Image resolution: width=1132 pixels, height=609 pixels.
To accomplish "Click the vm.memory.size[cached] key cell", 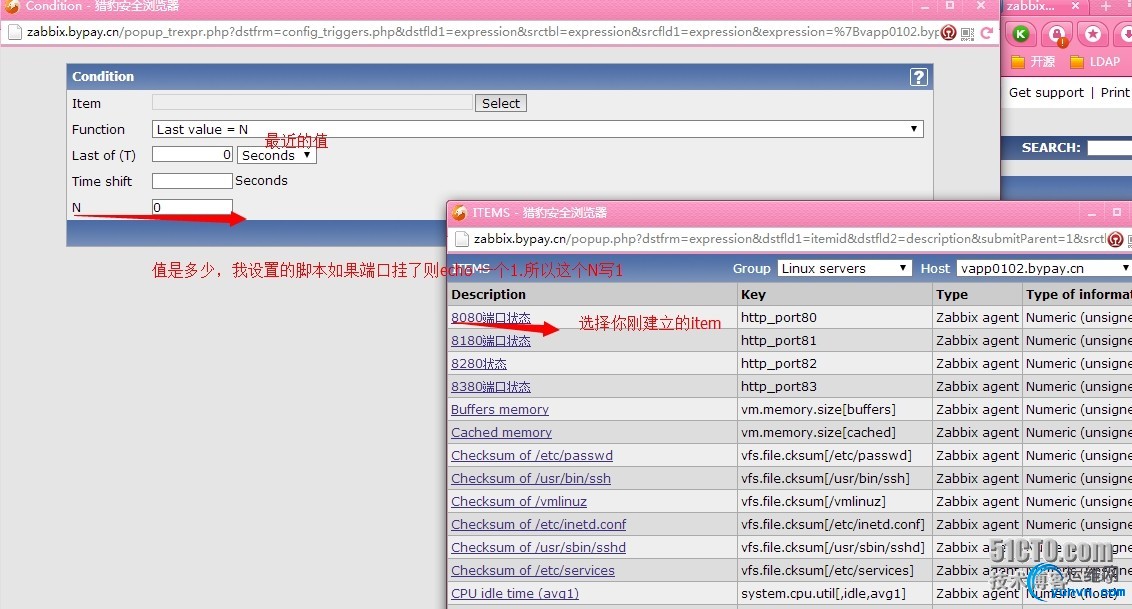I will tap(835, 432).
